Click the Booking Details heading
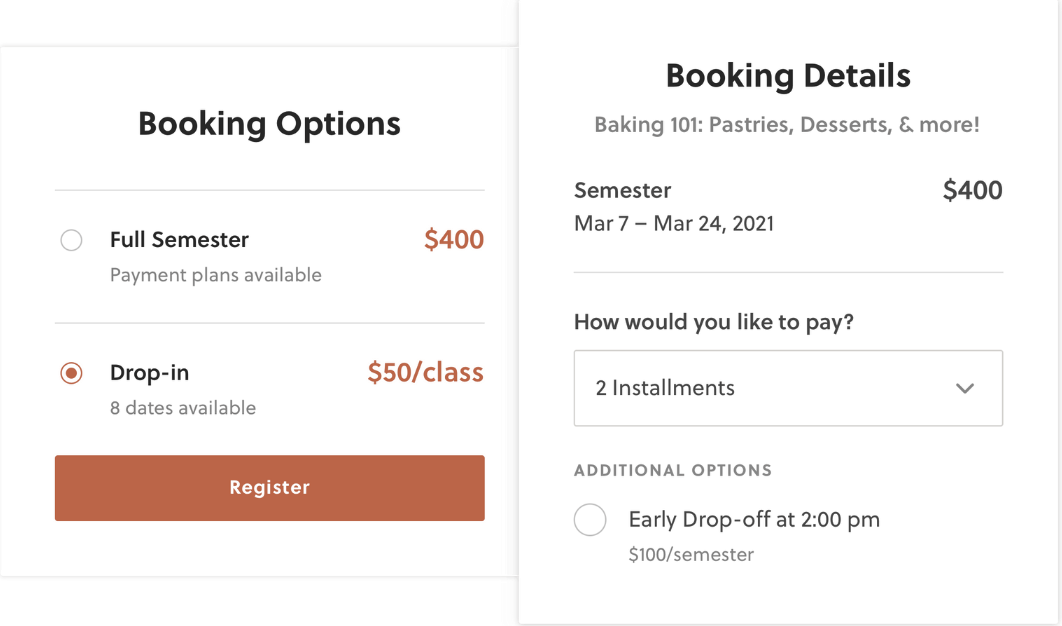 tap(788, 76)
